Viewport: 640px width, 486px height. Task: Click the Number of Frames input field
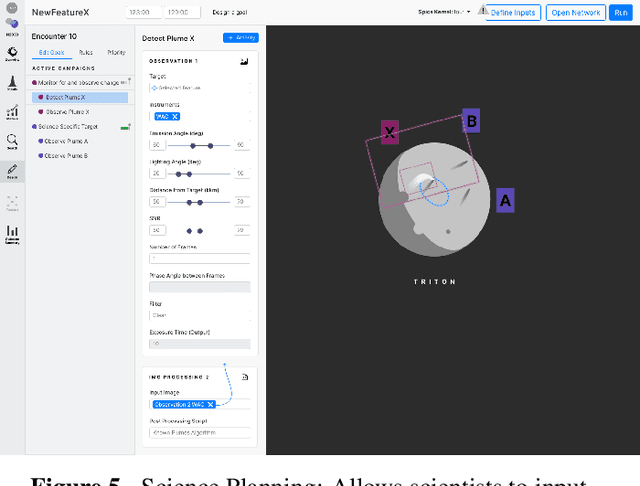pyautogui.click(x=198, y=258)
